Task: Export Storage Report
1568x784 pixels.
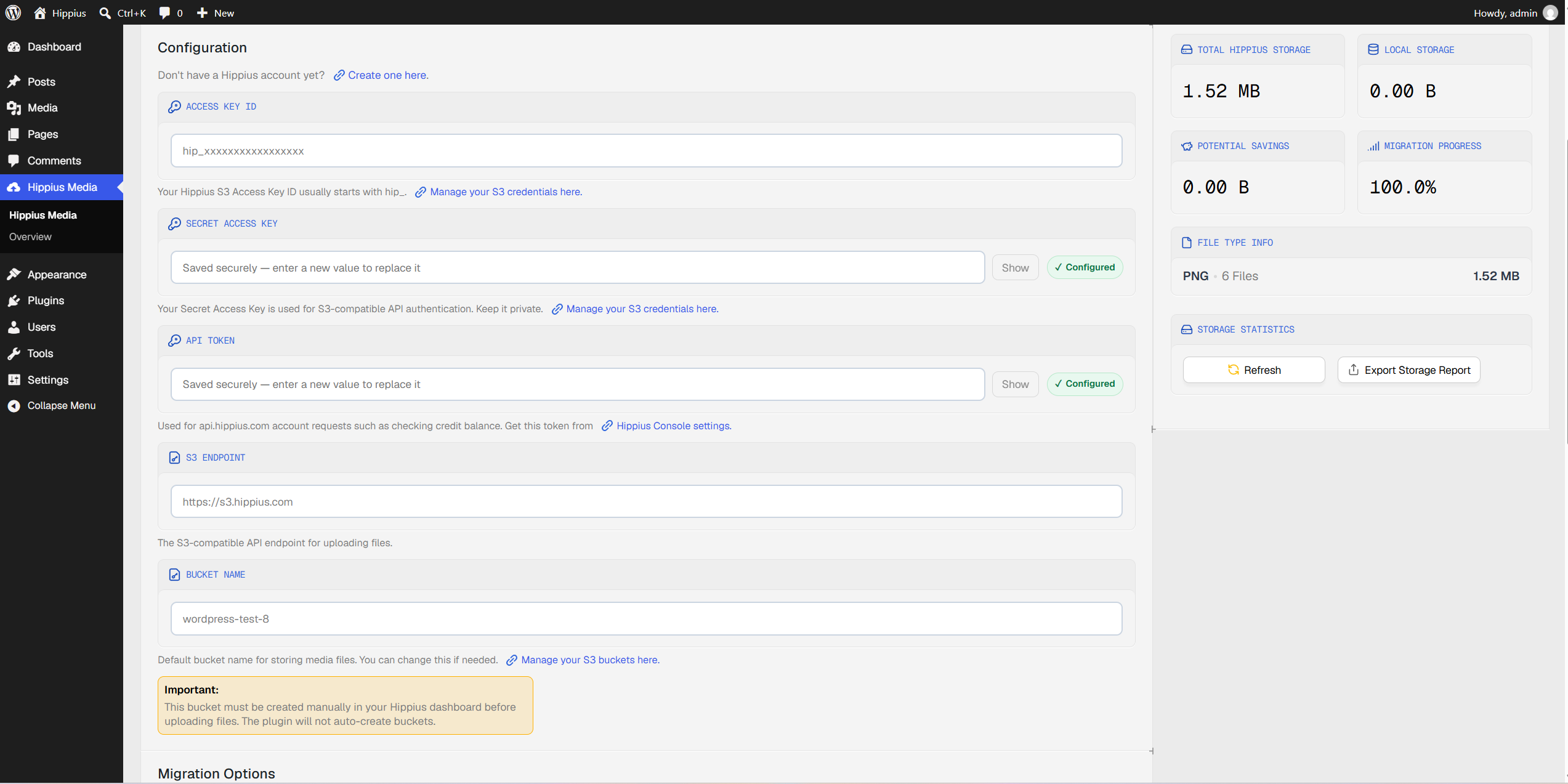Action: pyautogui.click(x=1409, y=370)
